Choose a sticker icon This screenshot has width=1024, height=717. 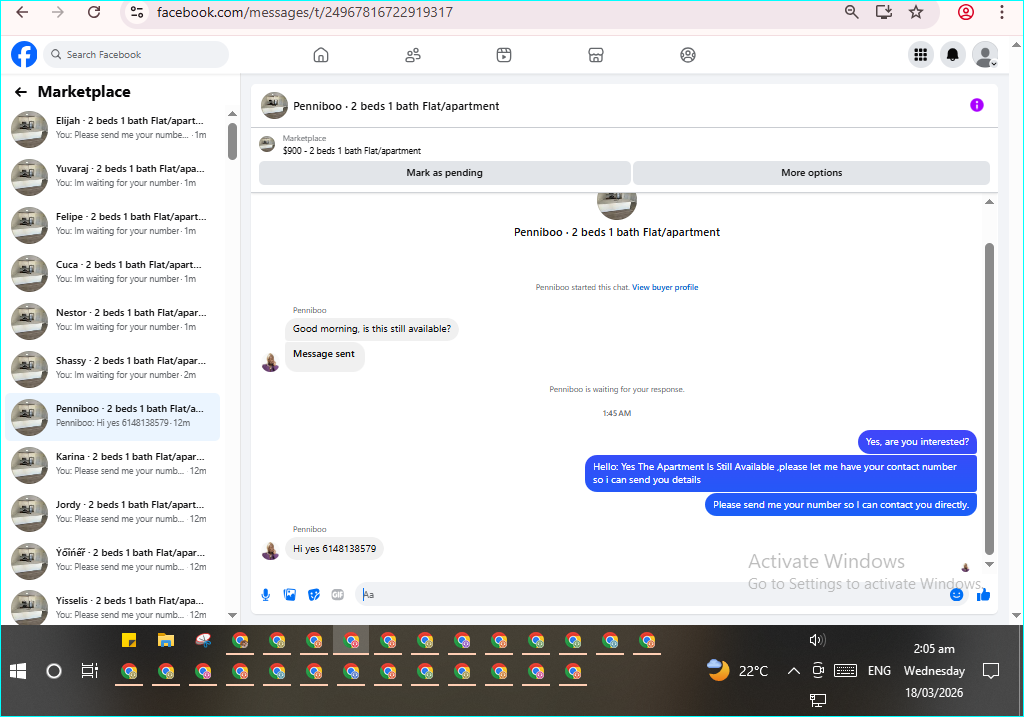point(314,595)
